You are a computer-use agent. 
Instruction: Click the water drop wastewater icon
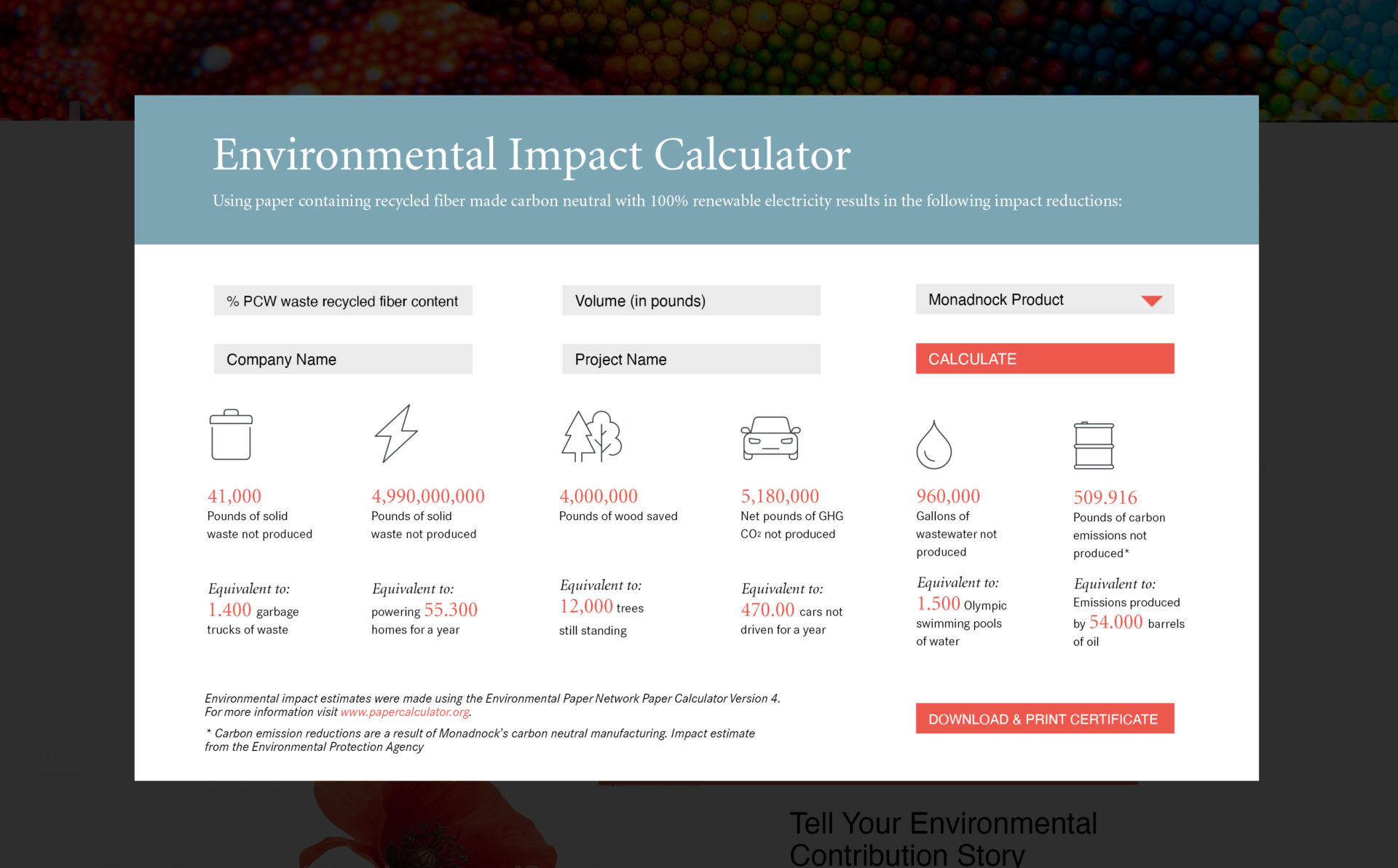(x=933, y=445)
